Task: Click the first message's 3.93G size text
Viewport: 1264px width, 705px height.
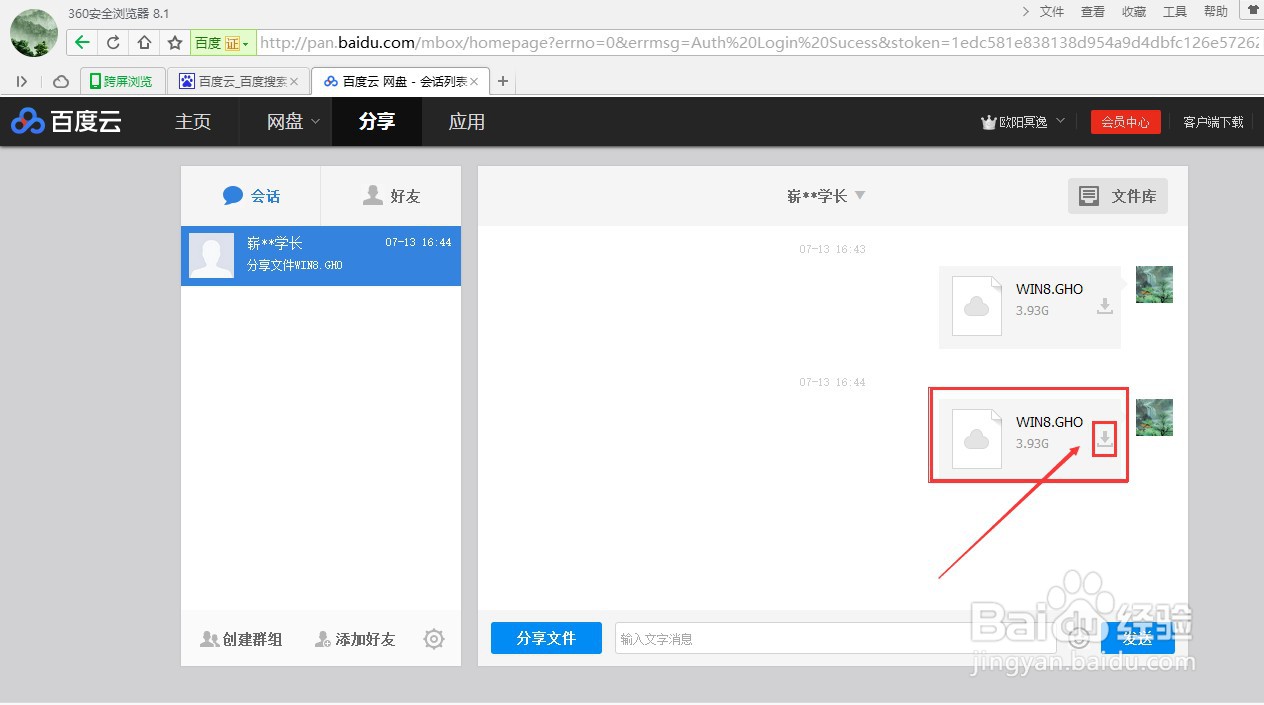Action: [1032, 311]
